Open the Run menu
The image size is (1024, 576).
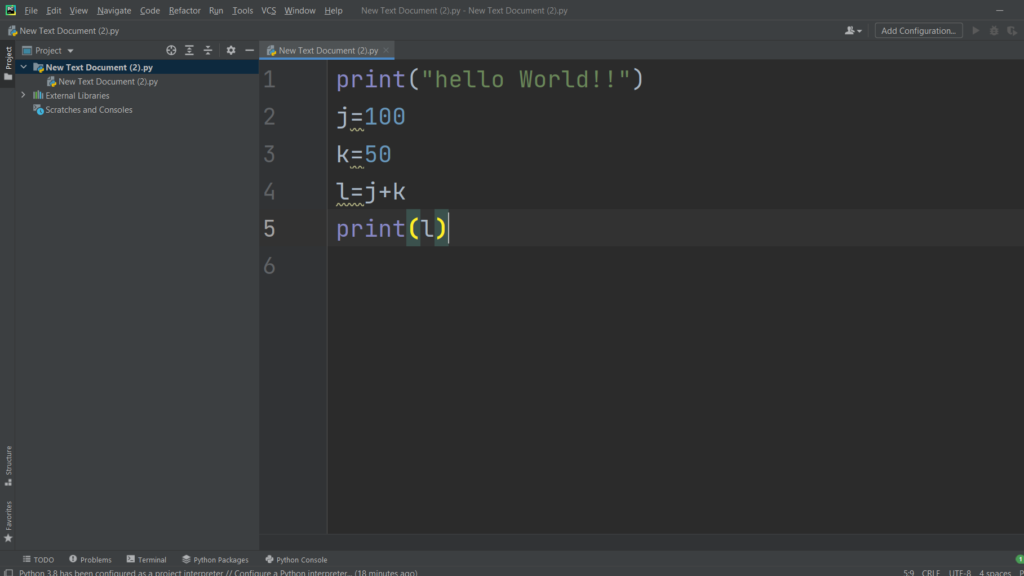click(x=216, y=10)
